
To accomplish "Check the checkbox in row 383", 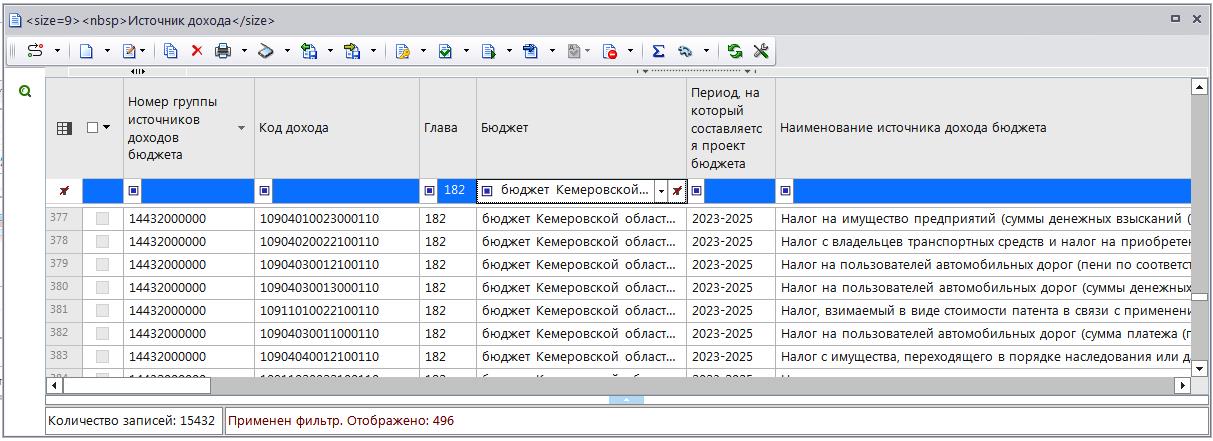I will point(102,356).
